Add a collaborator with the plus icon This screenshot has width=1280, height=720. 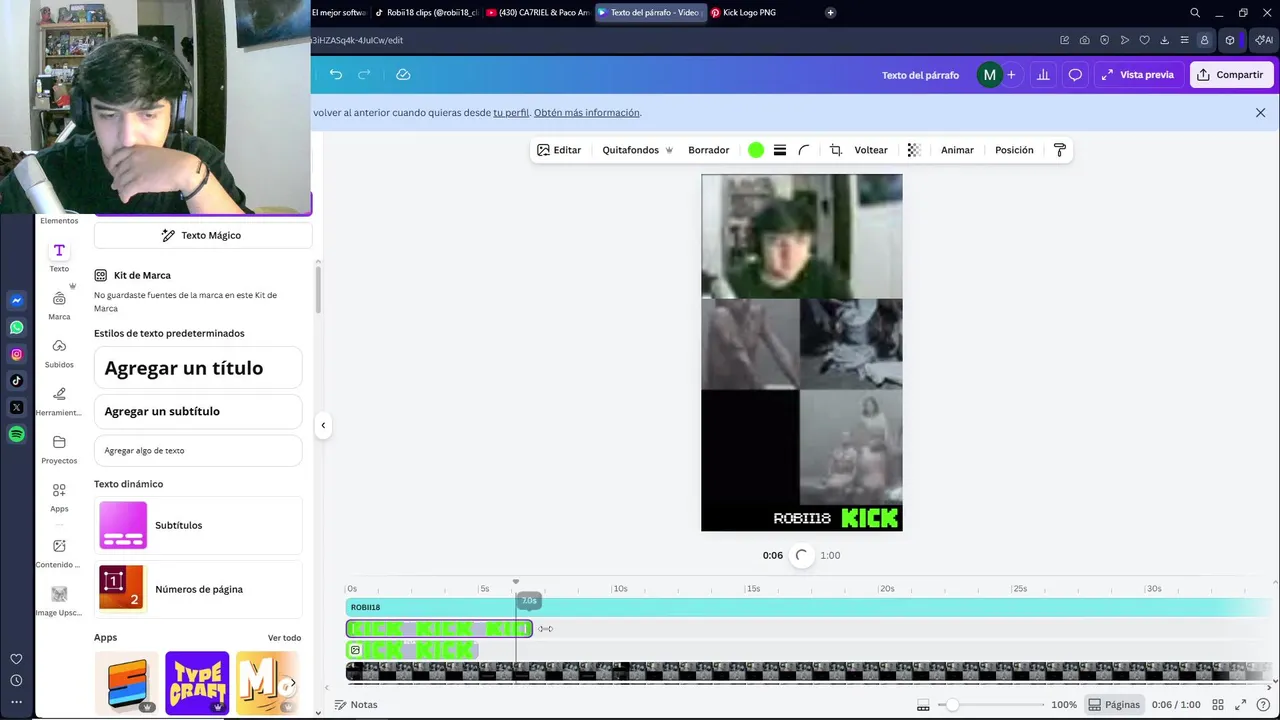pyautogui.click(x=1011, y=75)
